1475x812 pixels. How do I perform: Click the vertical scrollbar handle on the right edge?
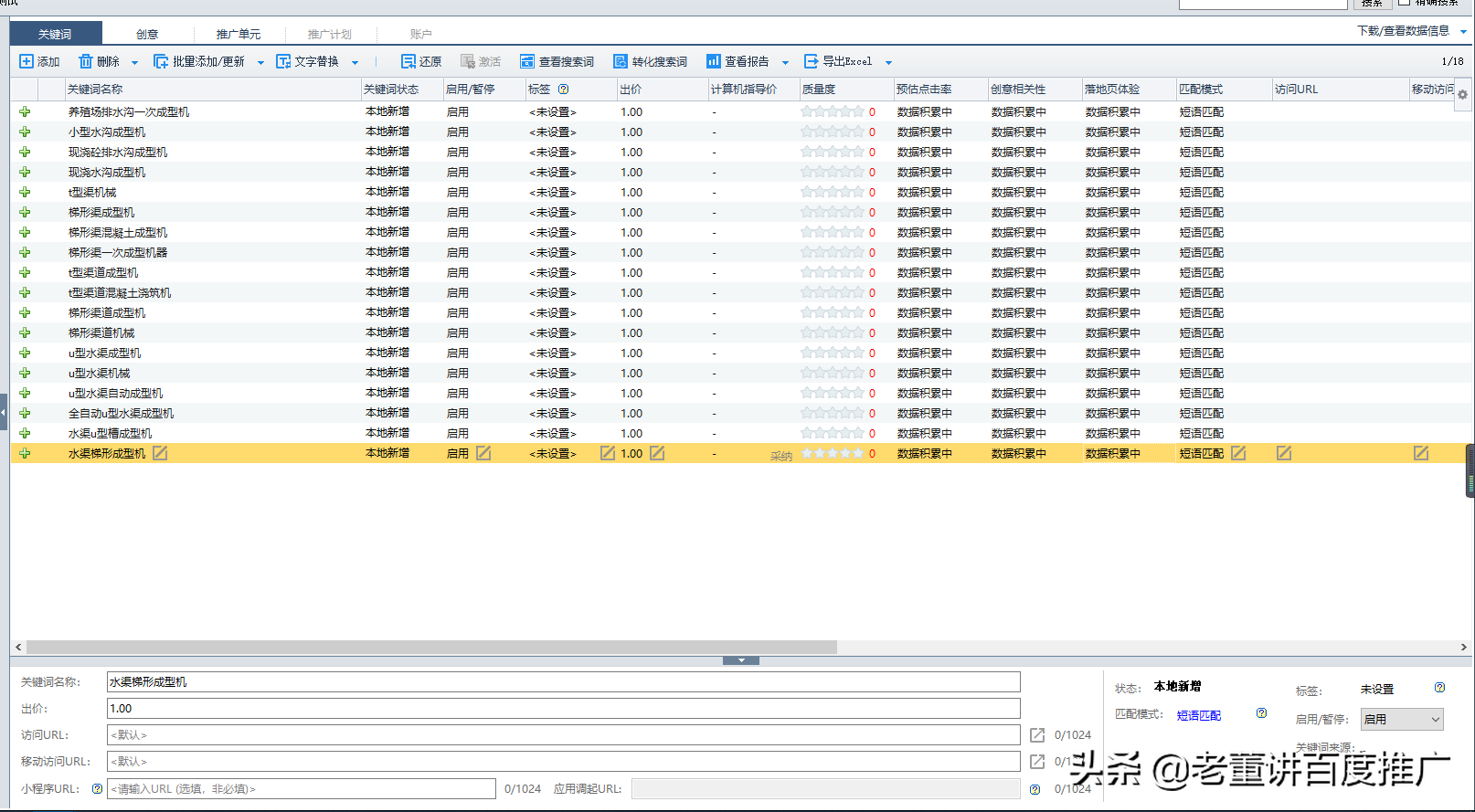(x=1470, y=470)
